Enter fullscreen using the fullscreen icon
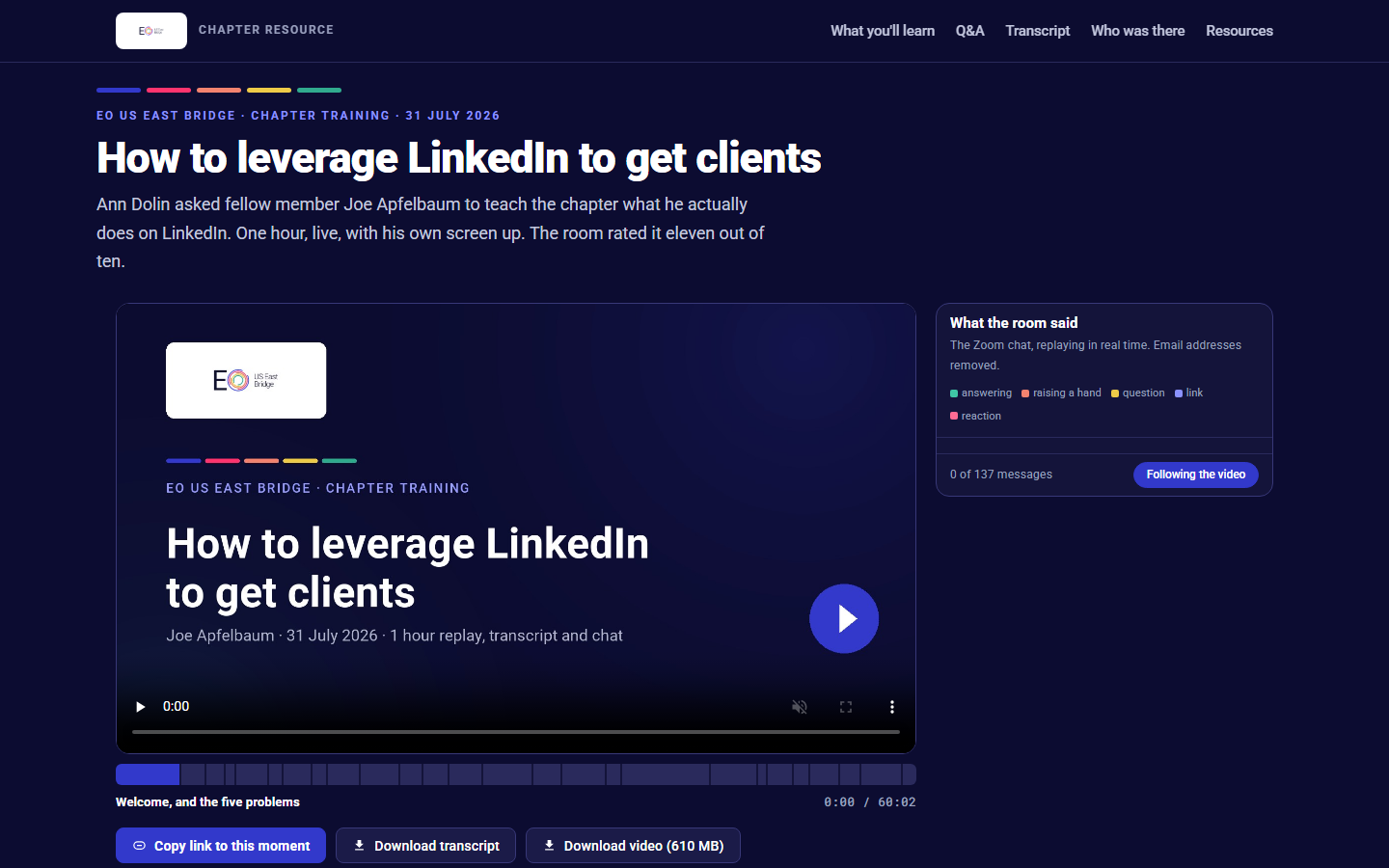 tap(846, 707)
